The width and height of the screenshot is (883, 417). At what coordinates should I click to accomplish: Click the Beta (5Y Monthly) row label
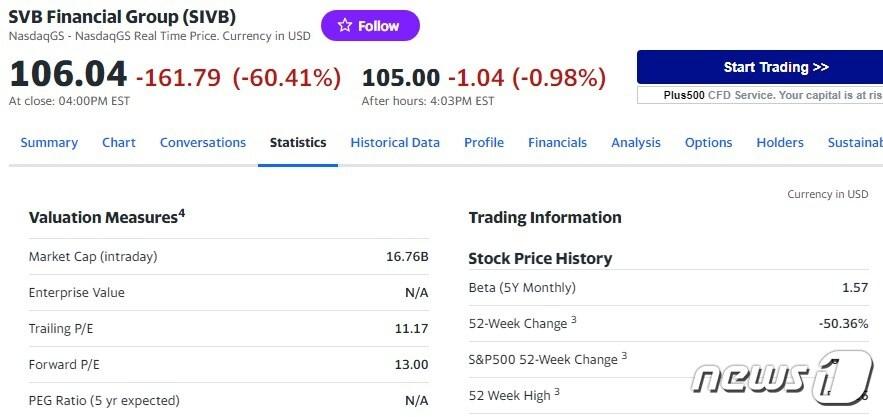coord(522,288)
